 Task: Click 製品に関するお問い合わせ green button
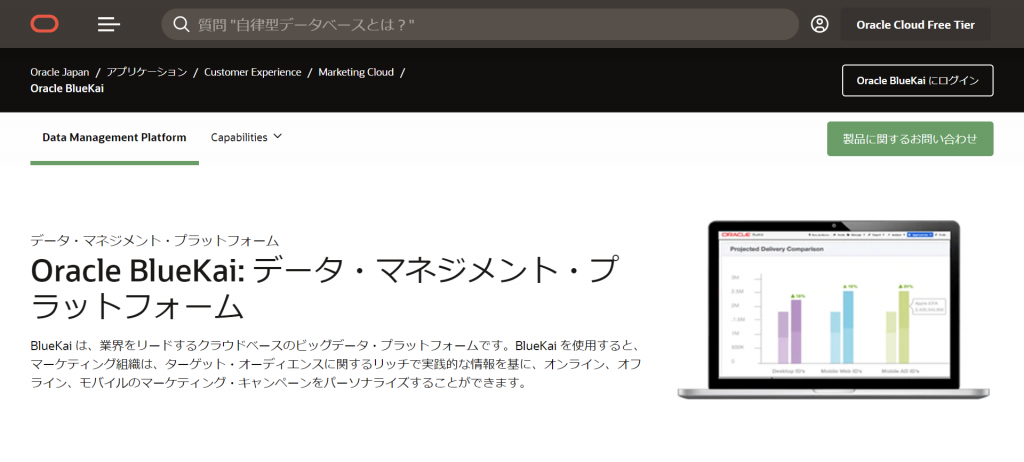(x=910, y=139)
